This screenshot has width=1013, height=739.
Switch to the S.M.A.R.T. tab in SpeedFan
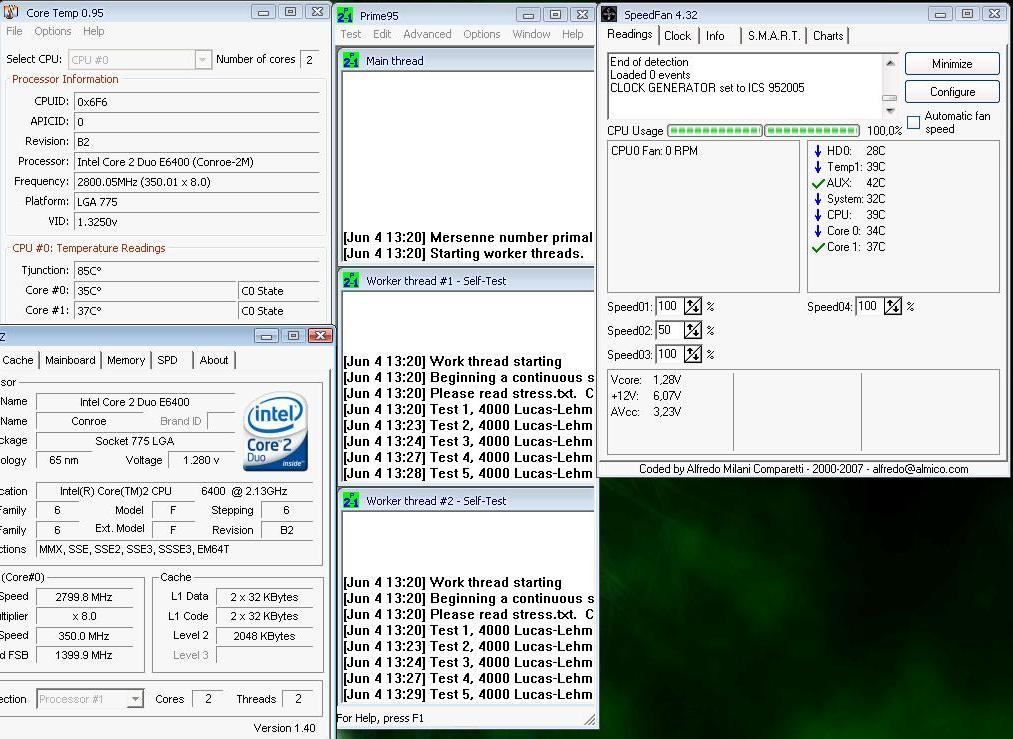click(x=773, y=36)
